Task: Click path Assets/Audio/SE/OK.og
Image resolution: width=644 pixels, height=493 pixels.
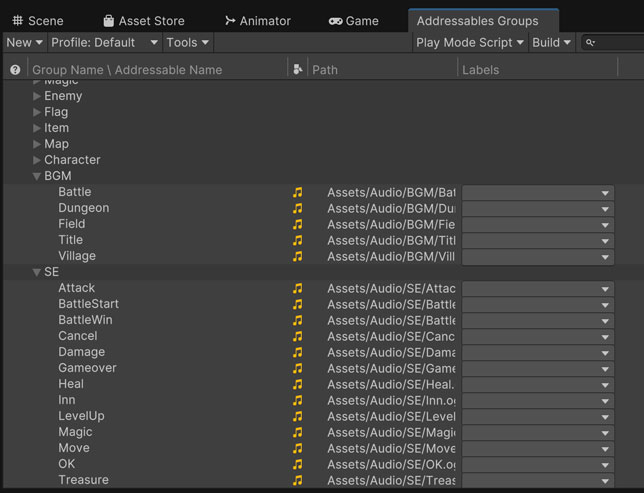Action: coord(391,465)
